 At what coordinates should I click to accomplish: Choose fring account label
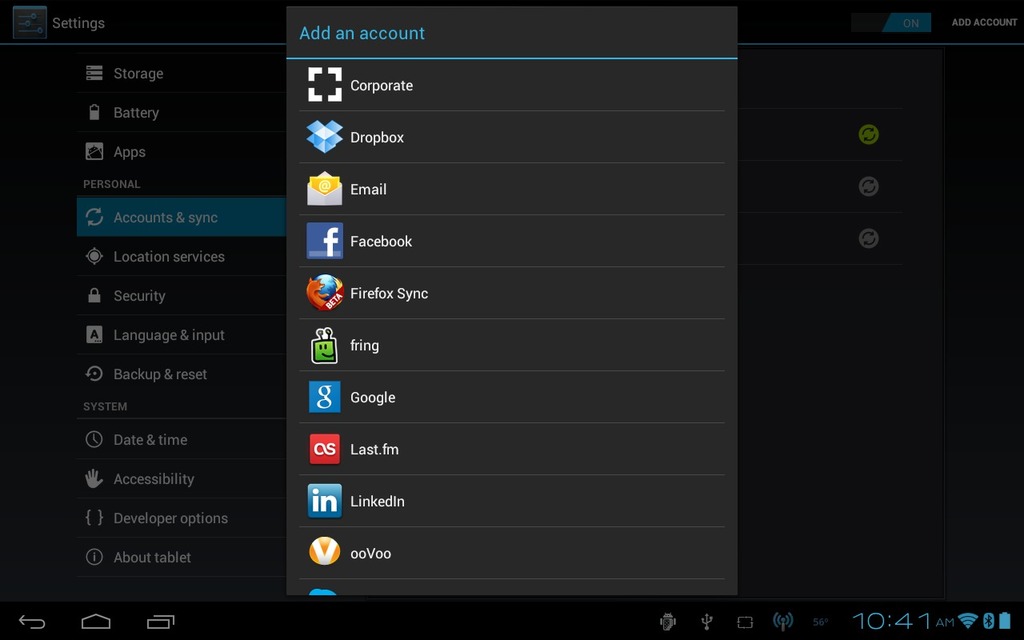(364, 345)
